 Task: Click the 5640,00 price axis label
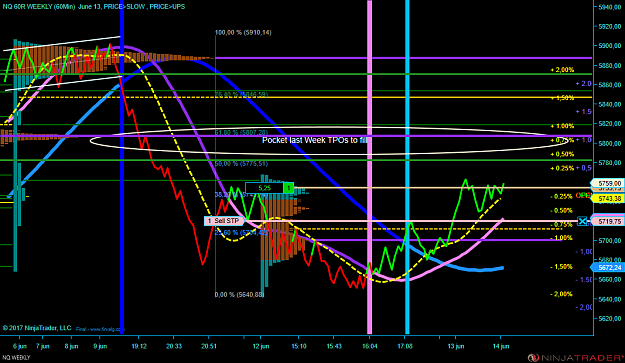click(609, 299)
